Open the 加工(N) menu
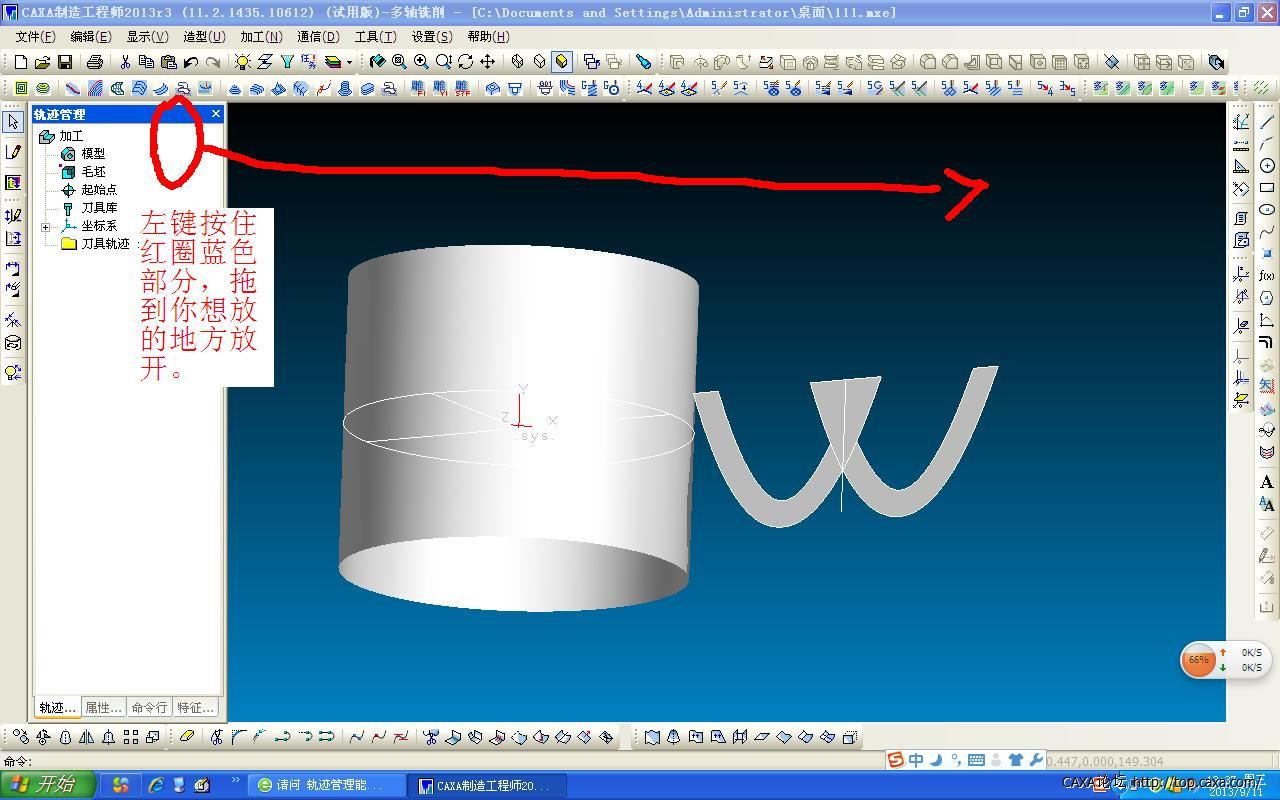 pos(261,37)
